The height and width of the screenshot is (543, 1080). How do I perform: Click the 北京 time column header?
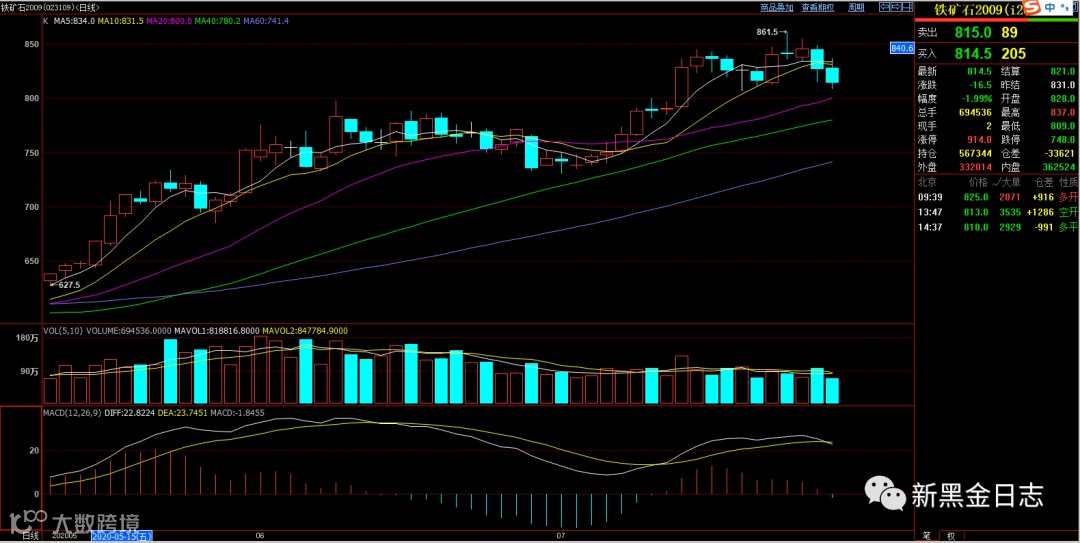(926, 183)
